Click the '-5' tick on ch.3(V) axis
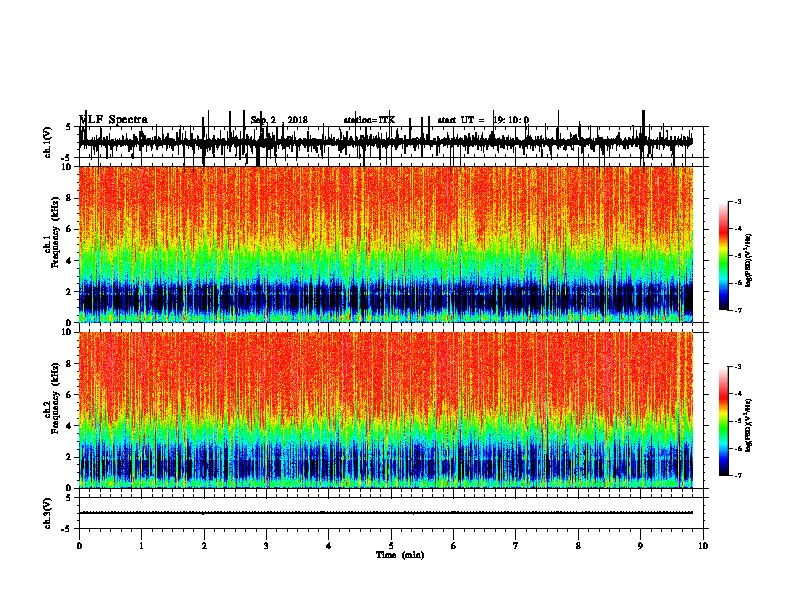Viewport: 792px width, 612px height. (67, 529)
